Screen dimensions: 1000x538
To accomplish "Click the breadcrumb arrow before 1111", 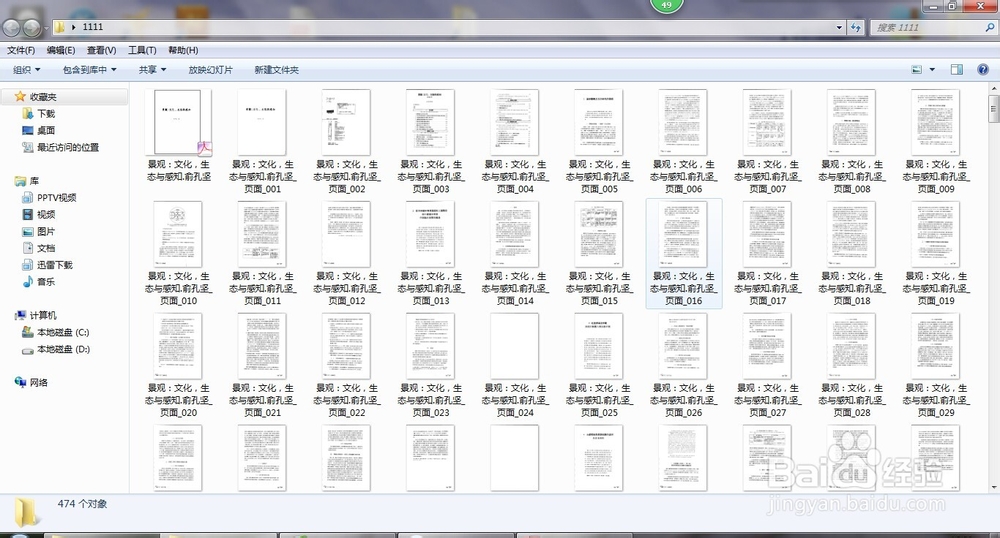I will pyautogui.click(x=74, y=27).
